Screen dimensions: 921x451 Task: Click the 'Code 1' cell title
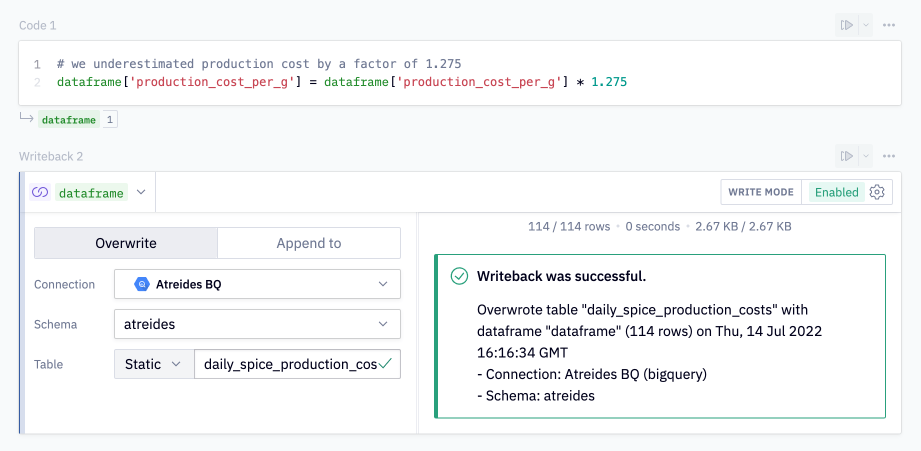tap(38, 25)
